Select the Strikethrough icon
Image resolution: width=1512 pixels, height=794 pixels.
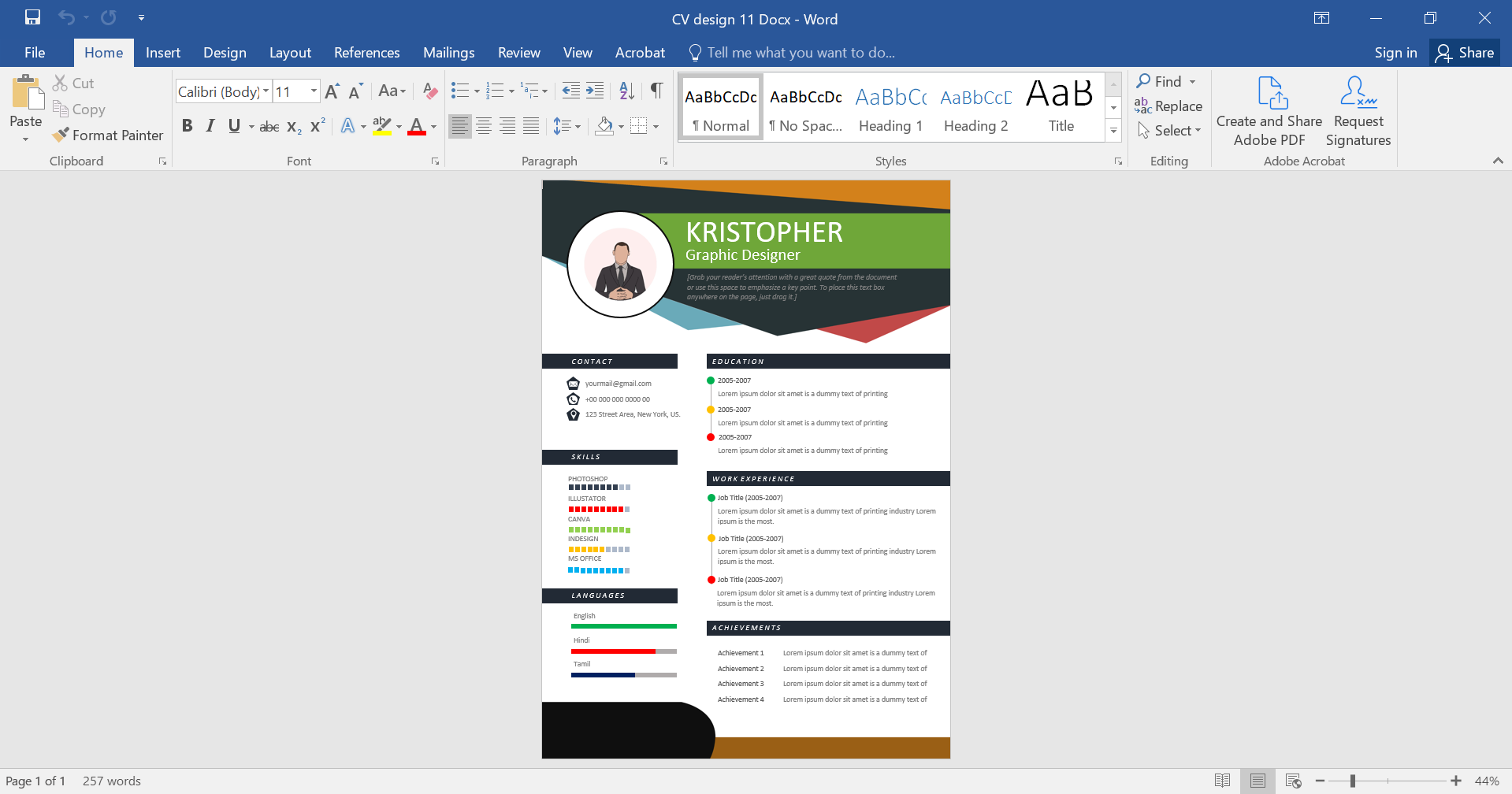pos(268,125)
